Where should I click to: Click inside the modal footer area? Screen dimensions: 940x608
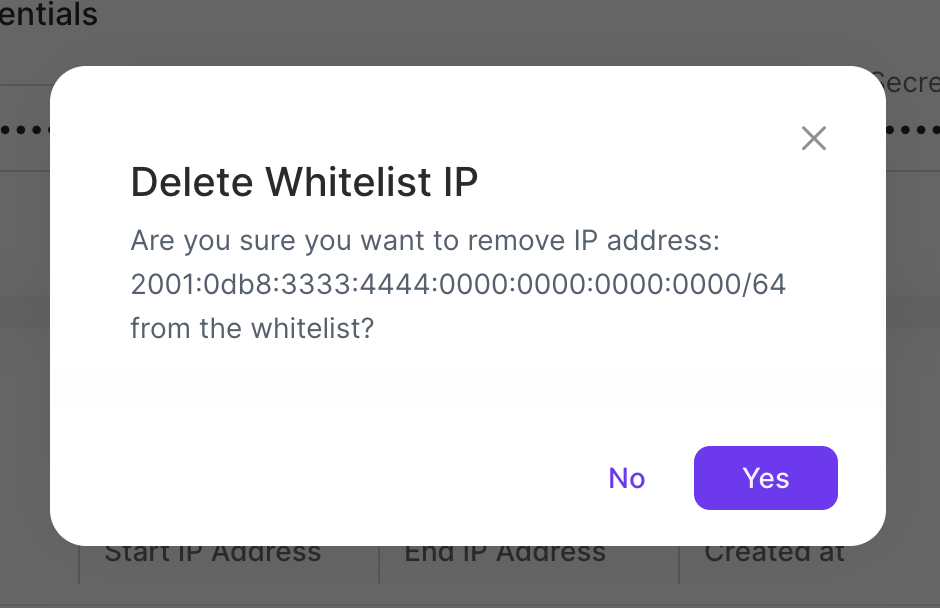pyautogui.click(x=300, y=478)
